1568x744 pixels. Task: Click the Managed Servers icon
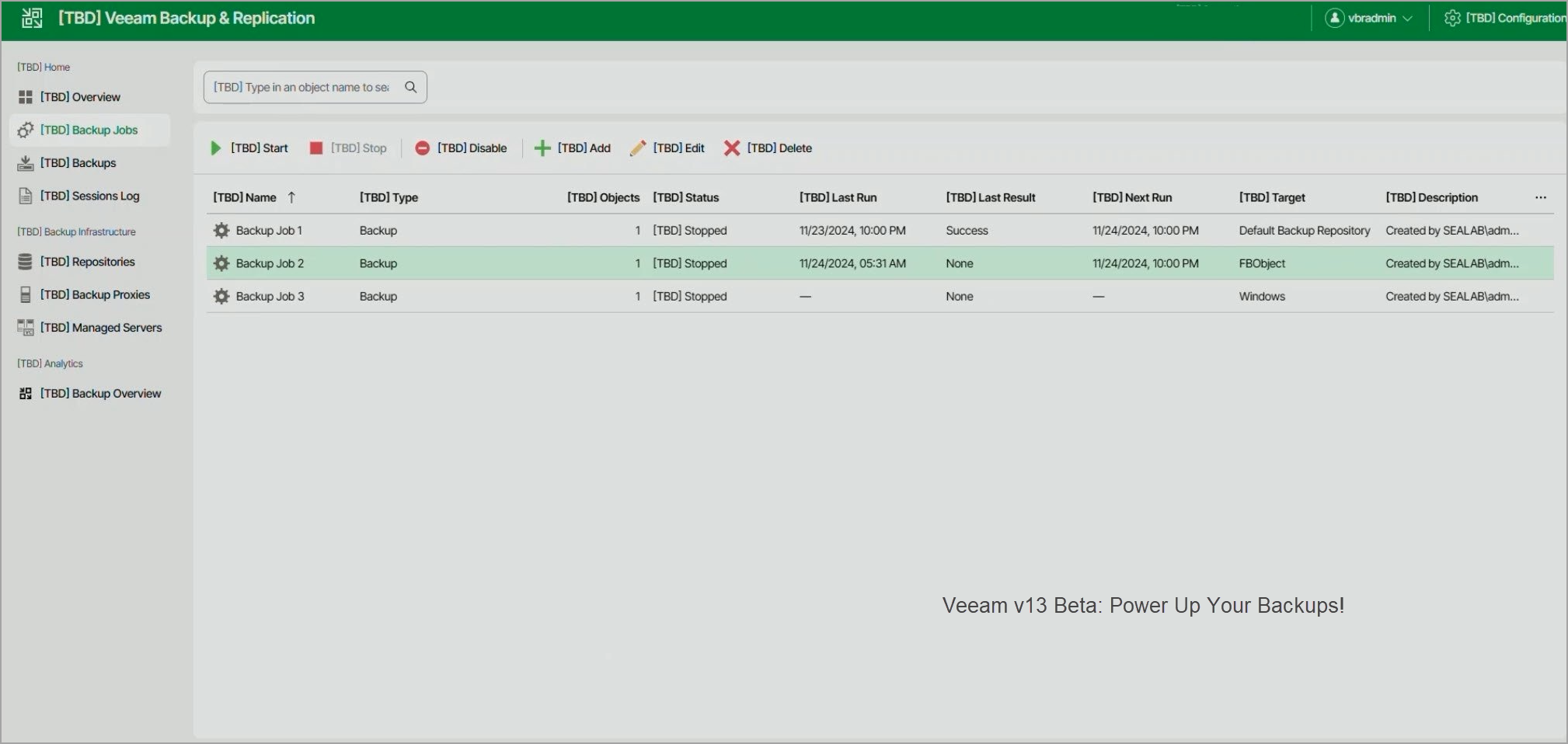pos(26,328)
